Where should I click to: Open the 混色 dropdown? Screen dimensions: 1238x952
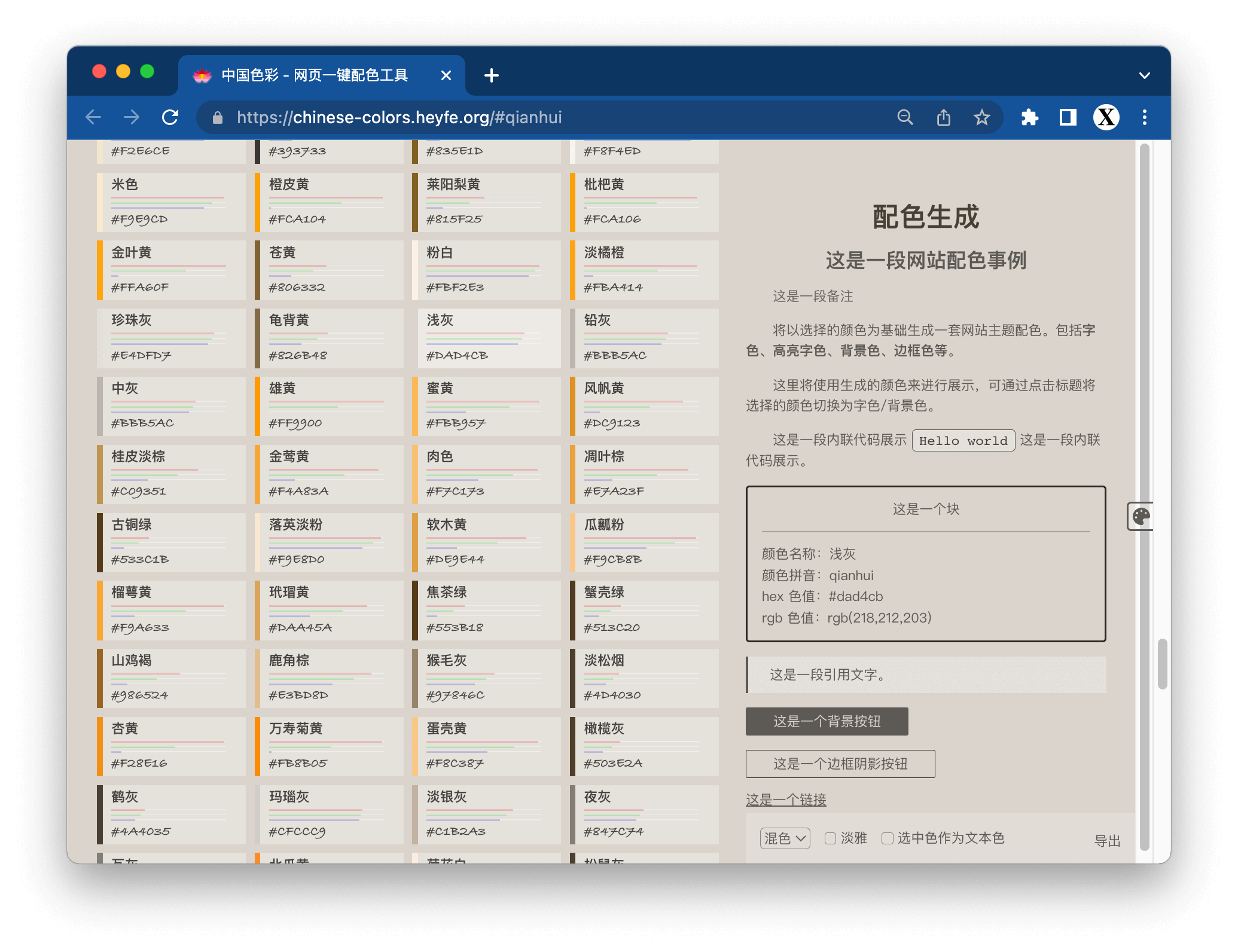[785, 838]
